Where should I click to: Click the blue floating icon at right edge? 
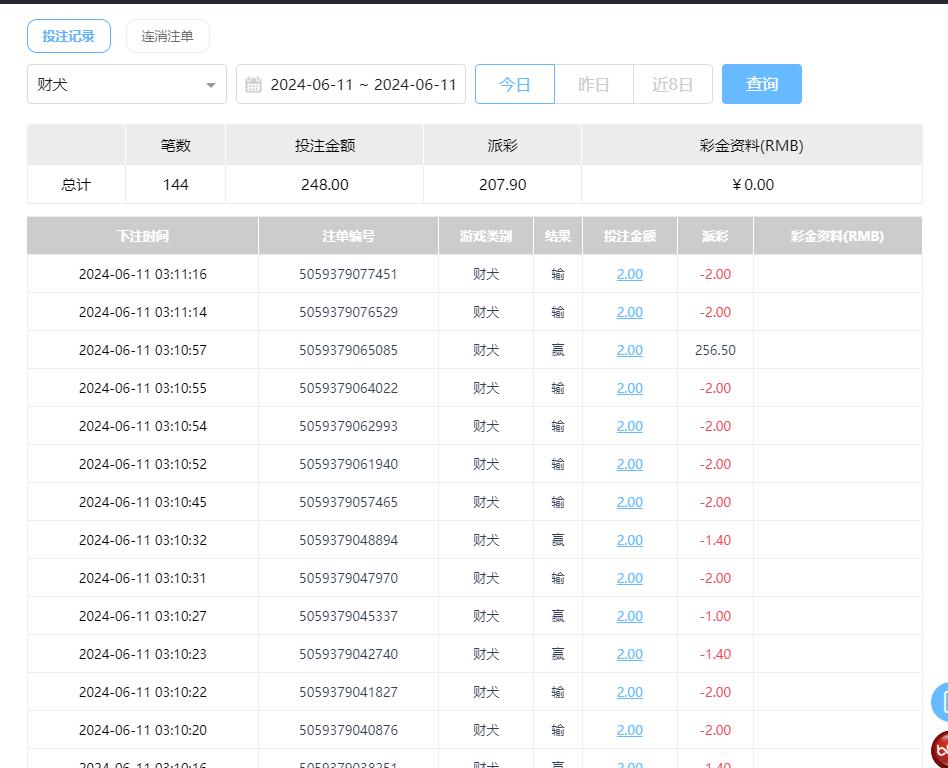tap(941, 702)
